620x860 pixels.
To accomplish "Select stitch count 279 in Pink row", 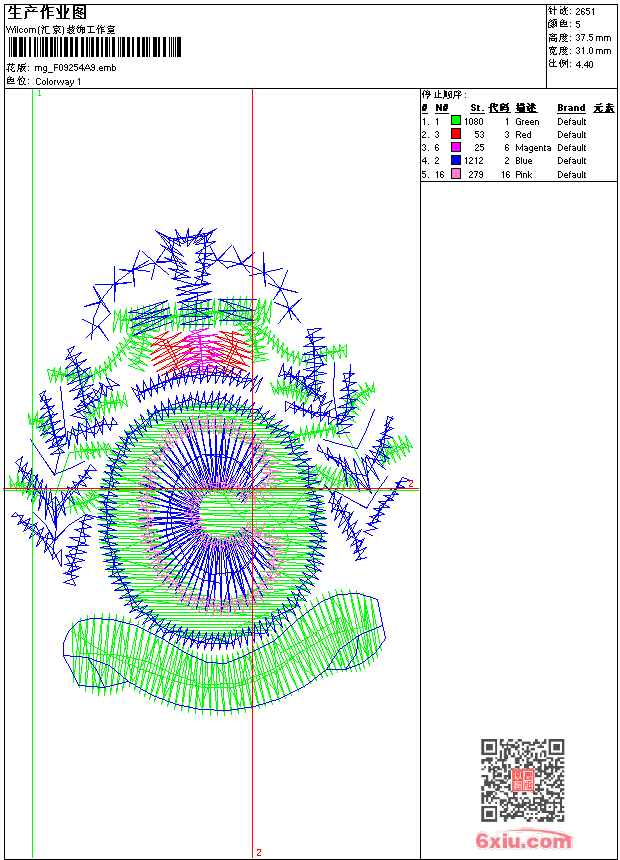I will (x=476, y=174).
